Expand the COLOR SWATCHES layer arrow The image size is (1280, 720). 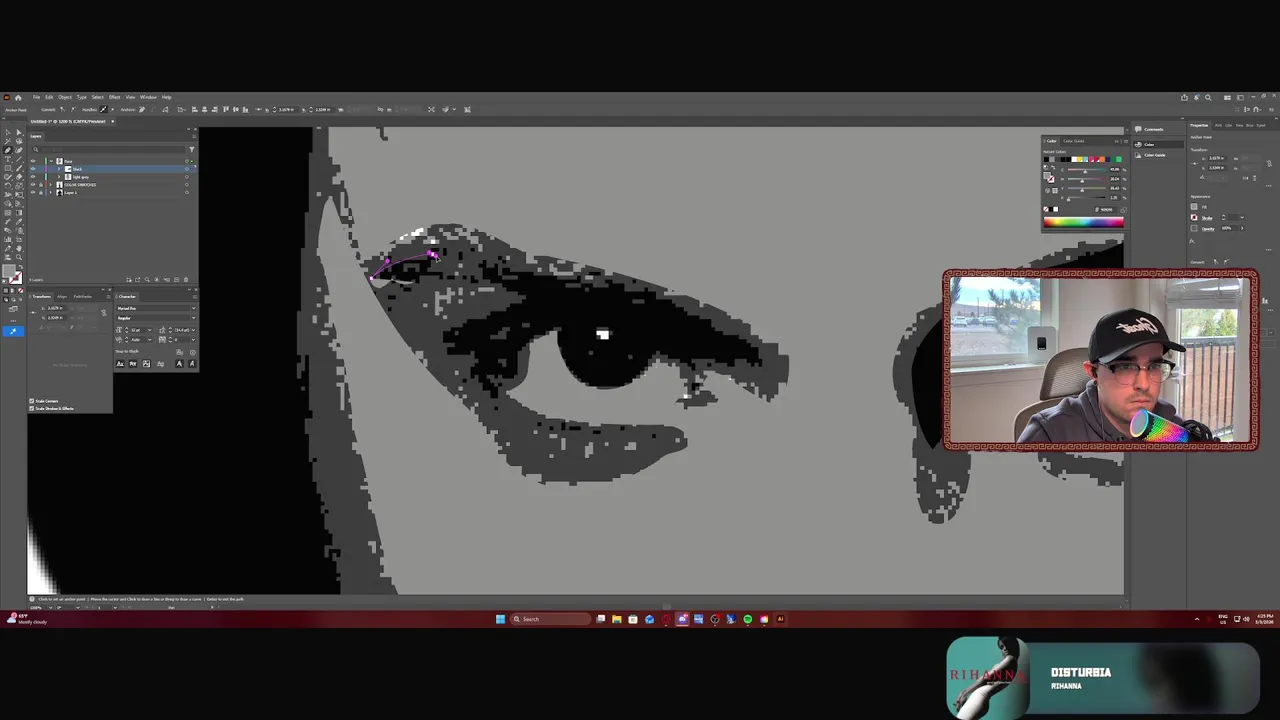click(50, 185)
